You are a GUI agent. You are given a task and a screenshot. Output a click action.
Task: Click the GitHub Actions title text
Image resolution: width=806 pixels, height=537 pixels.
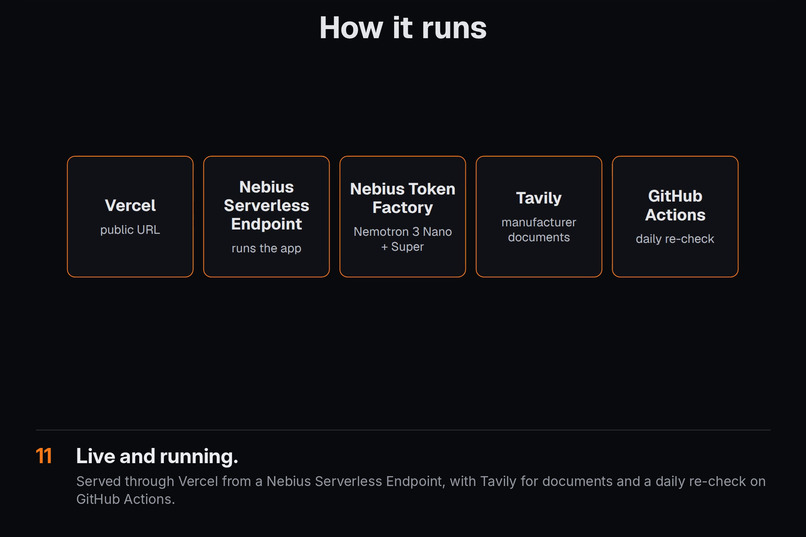(675, 205)
